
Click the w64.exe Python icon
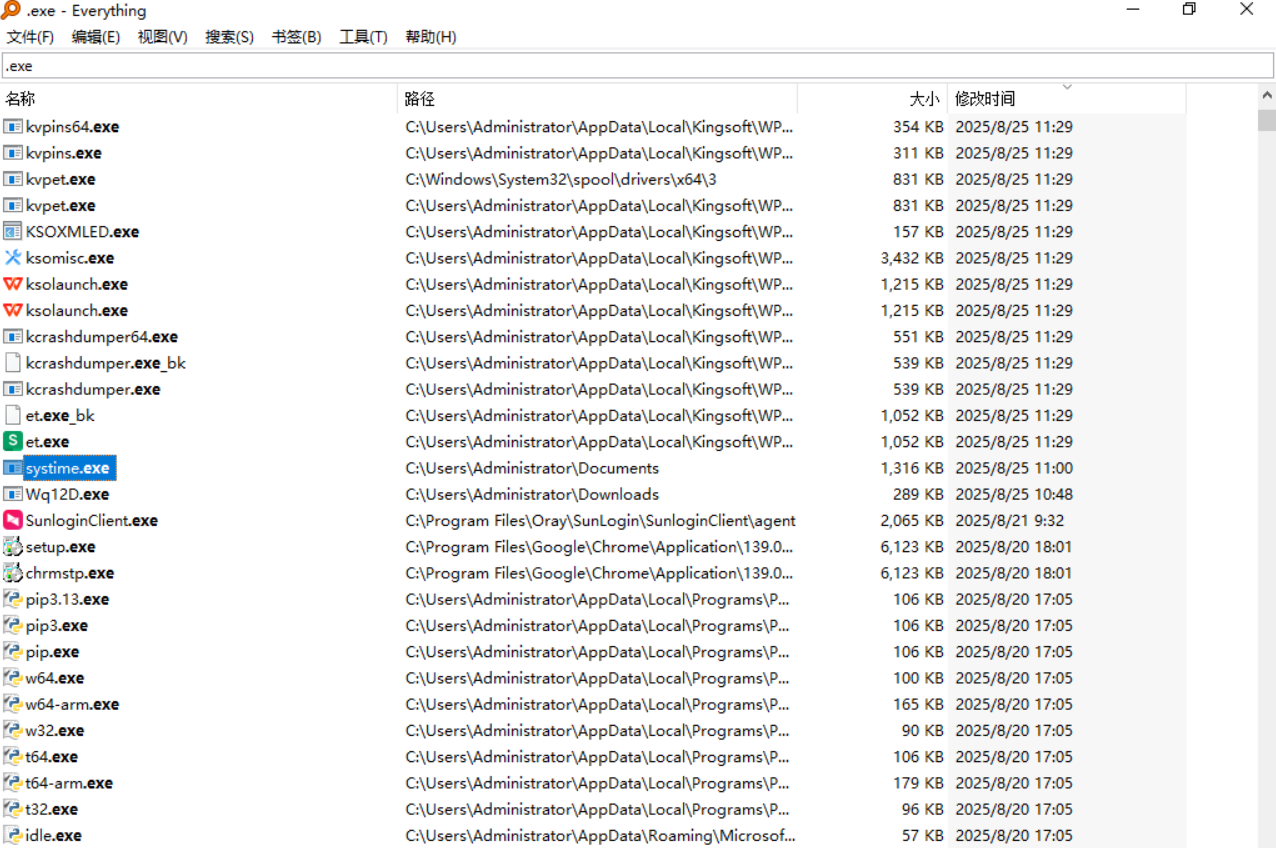tap(13, 678)
